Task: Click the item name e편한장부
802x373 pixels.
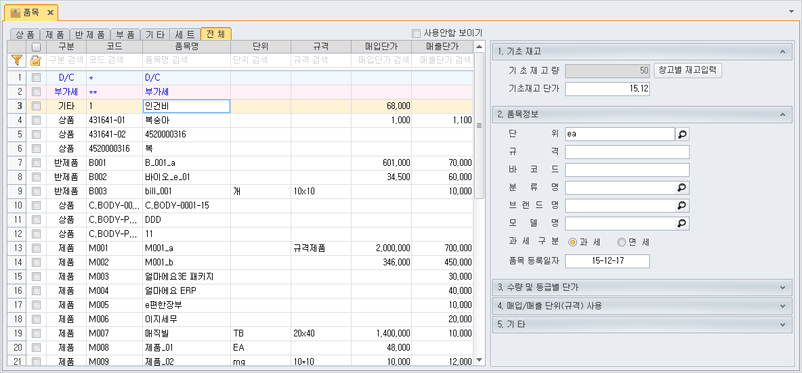Action: (186, 305)
